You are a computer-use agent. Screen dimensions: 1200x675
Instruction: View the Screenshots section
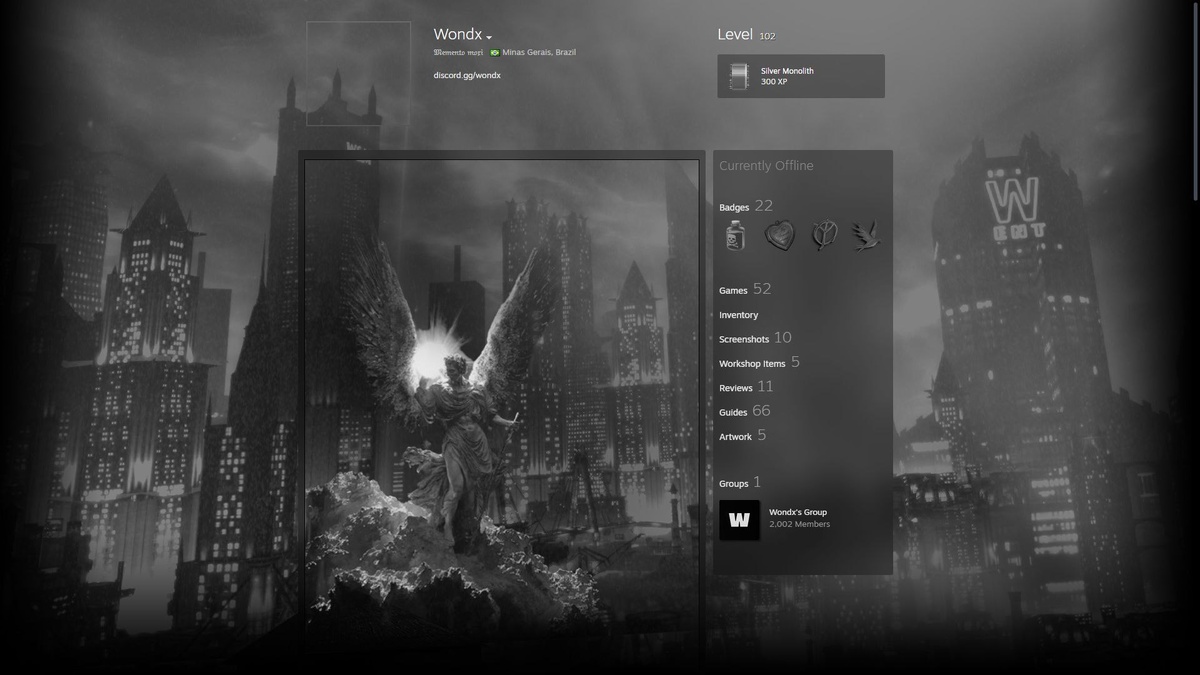click(x=755, y=338)
